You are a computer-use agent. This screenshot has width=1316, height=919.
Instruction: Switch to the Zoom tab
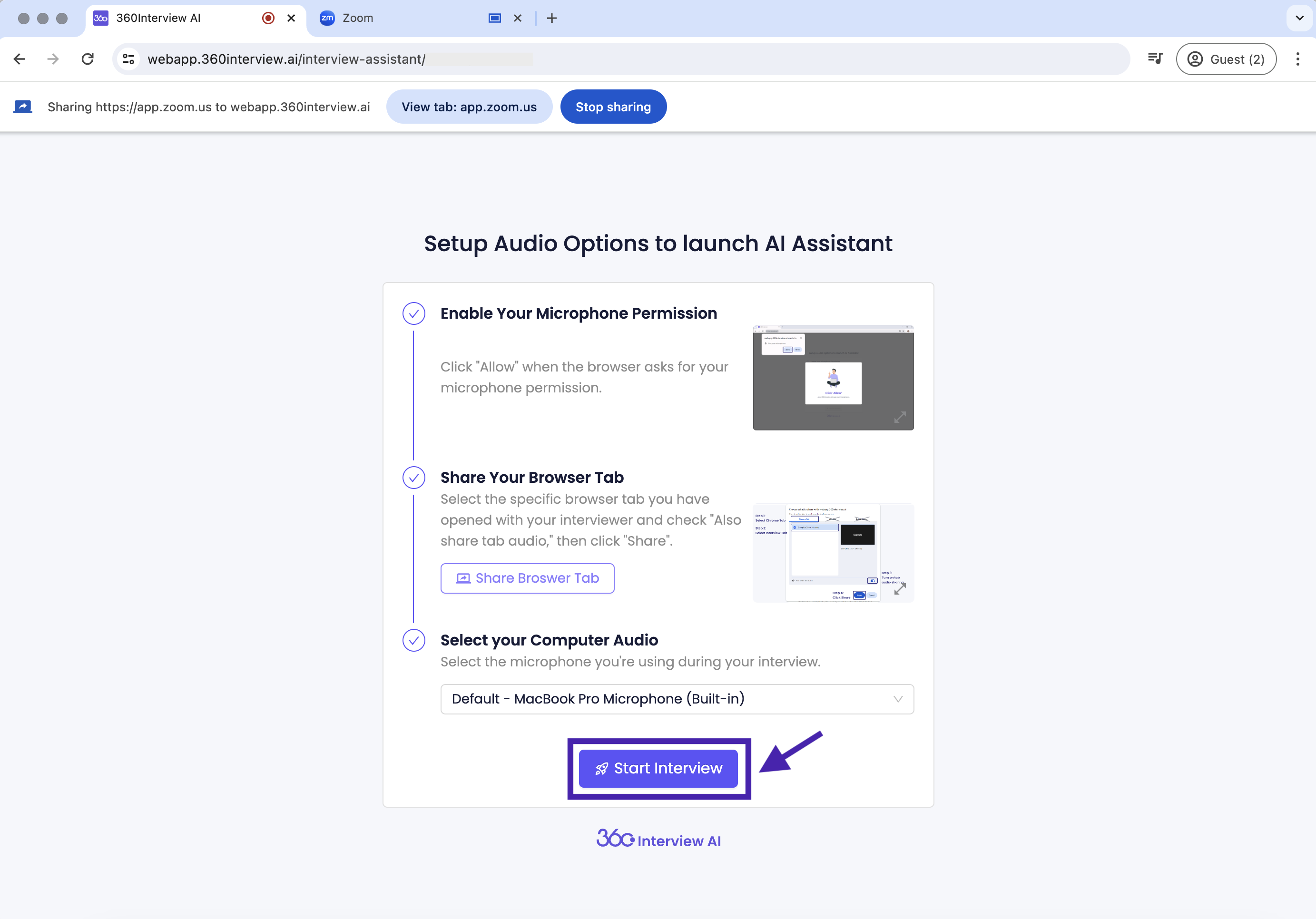coord(421,19)
